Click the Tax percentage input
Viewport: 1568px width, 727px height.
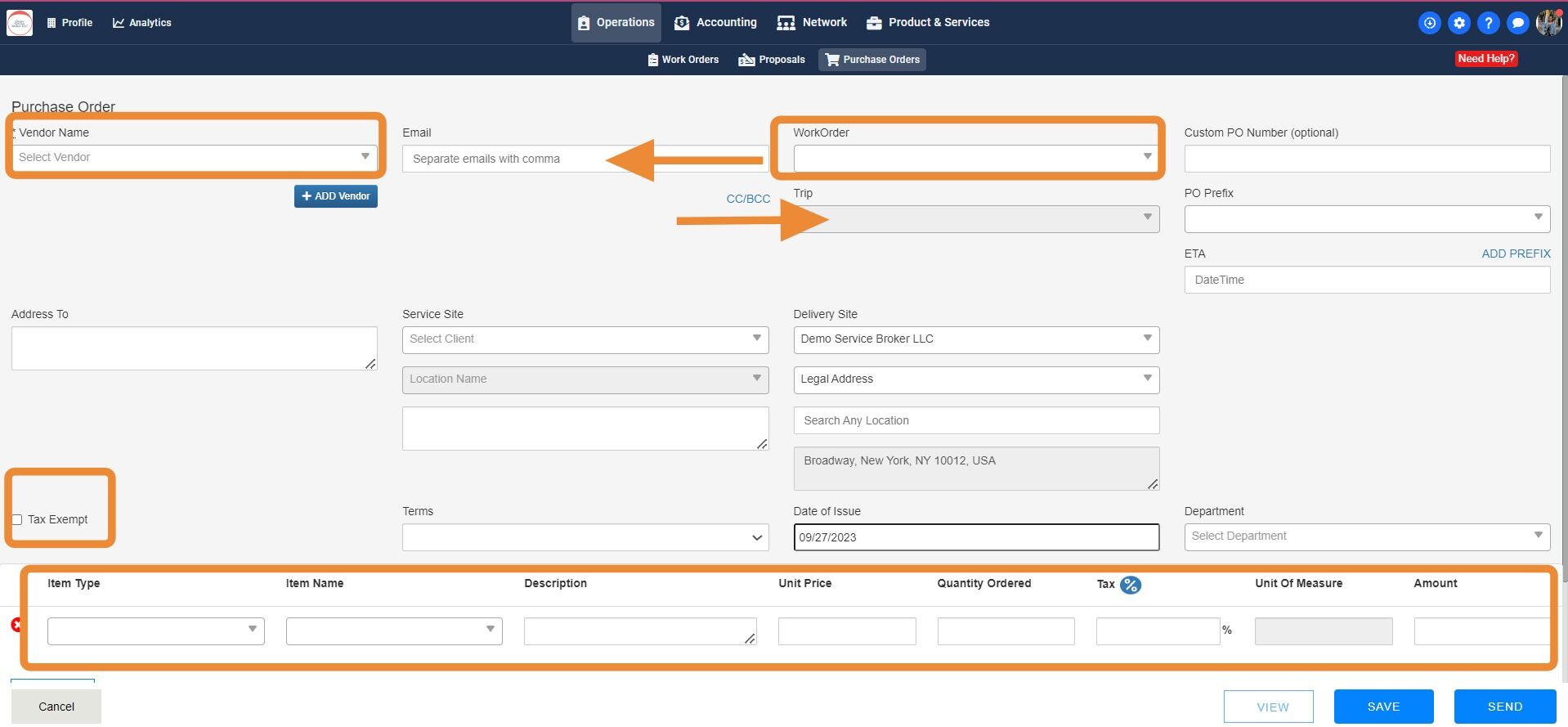[1158, 631]
